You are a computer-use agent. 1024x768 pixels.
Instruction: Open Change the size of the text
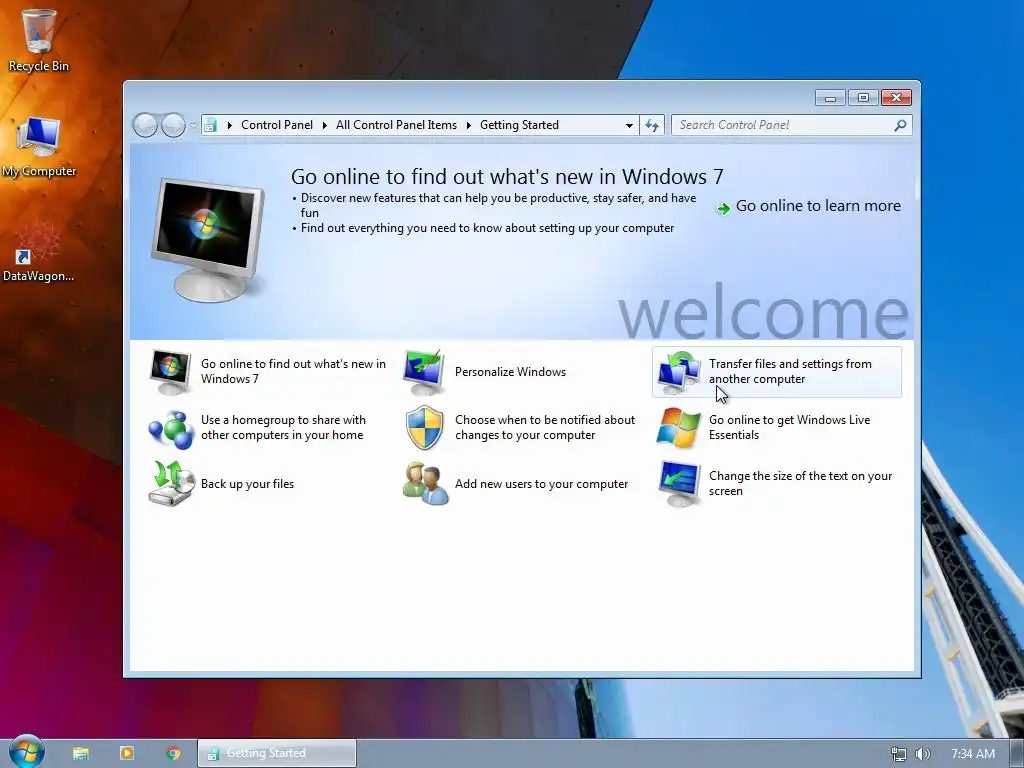coord(800,483)
